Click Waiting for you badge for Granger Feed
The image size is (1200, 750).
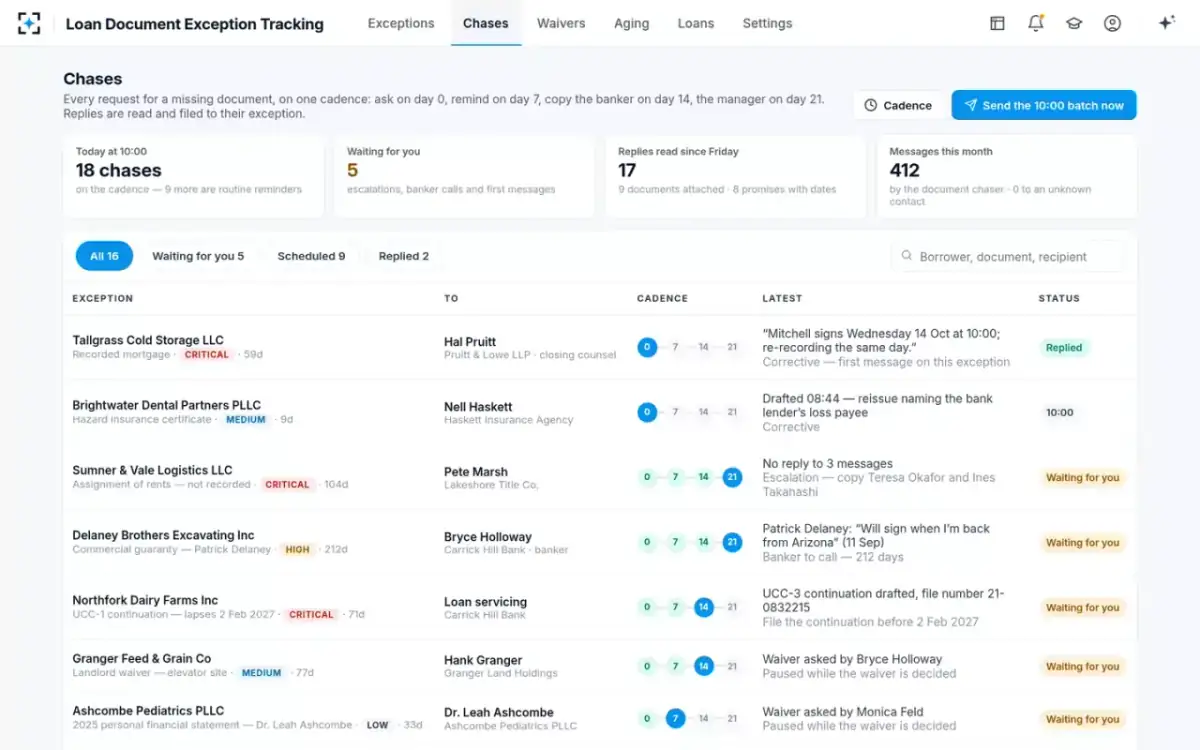point(1083,666)
